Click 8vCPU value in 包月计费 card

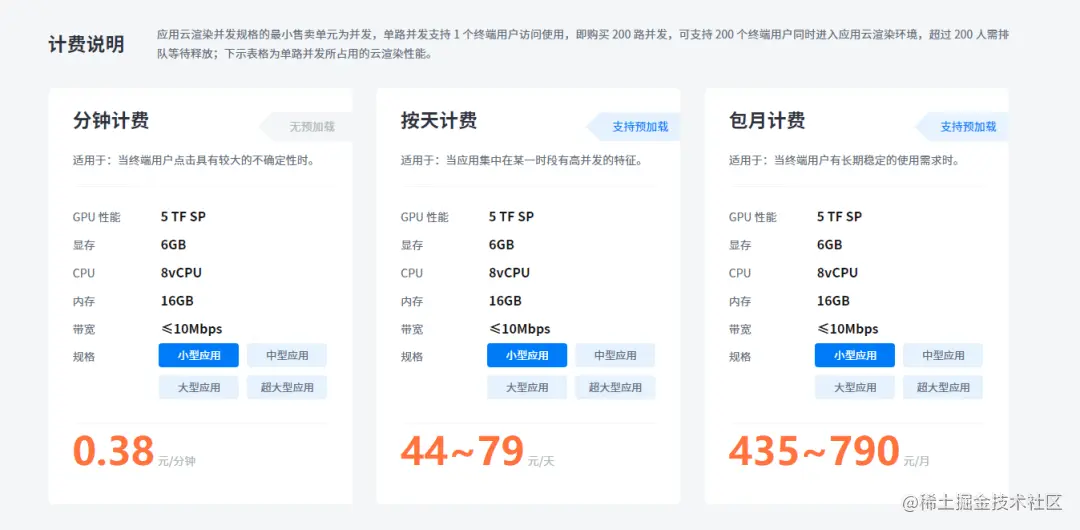838,273
